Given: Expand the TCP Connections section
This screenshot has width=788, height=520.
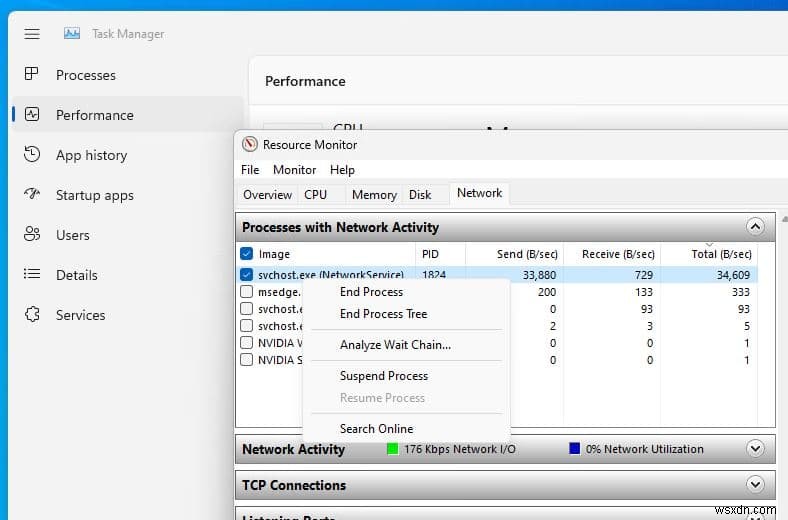Looking at the screenshot, I should 755,484.
